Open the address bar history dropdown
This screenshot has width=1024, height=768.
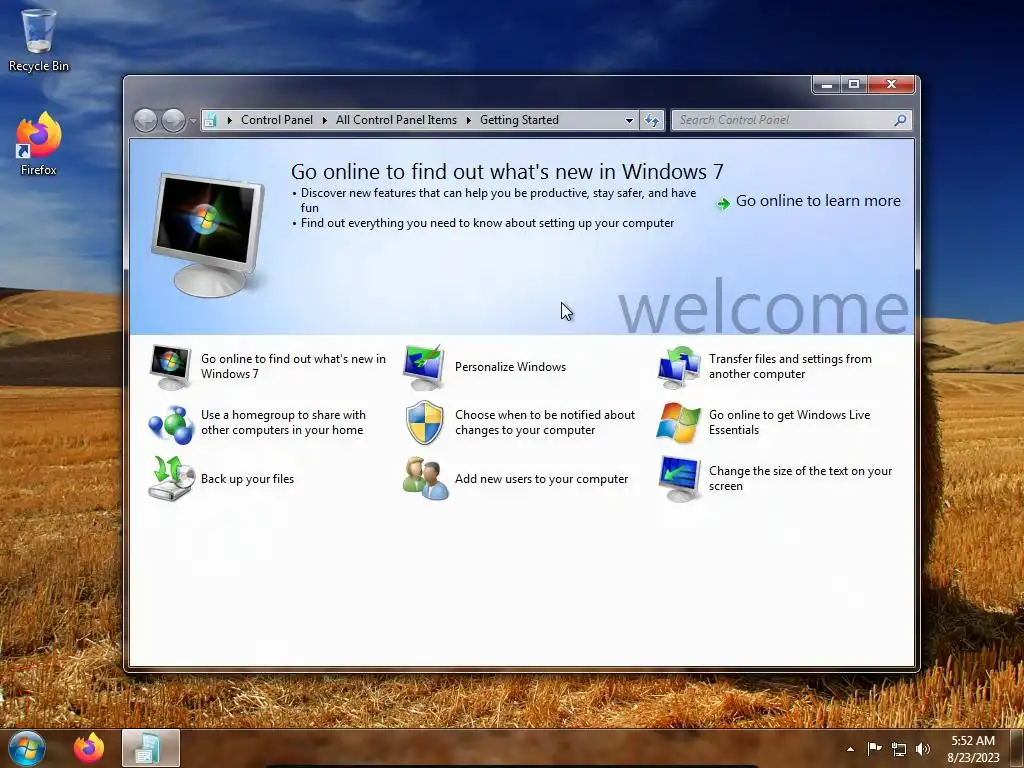coord(629,120)
